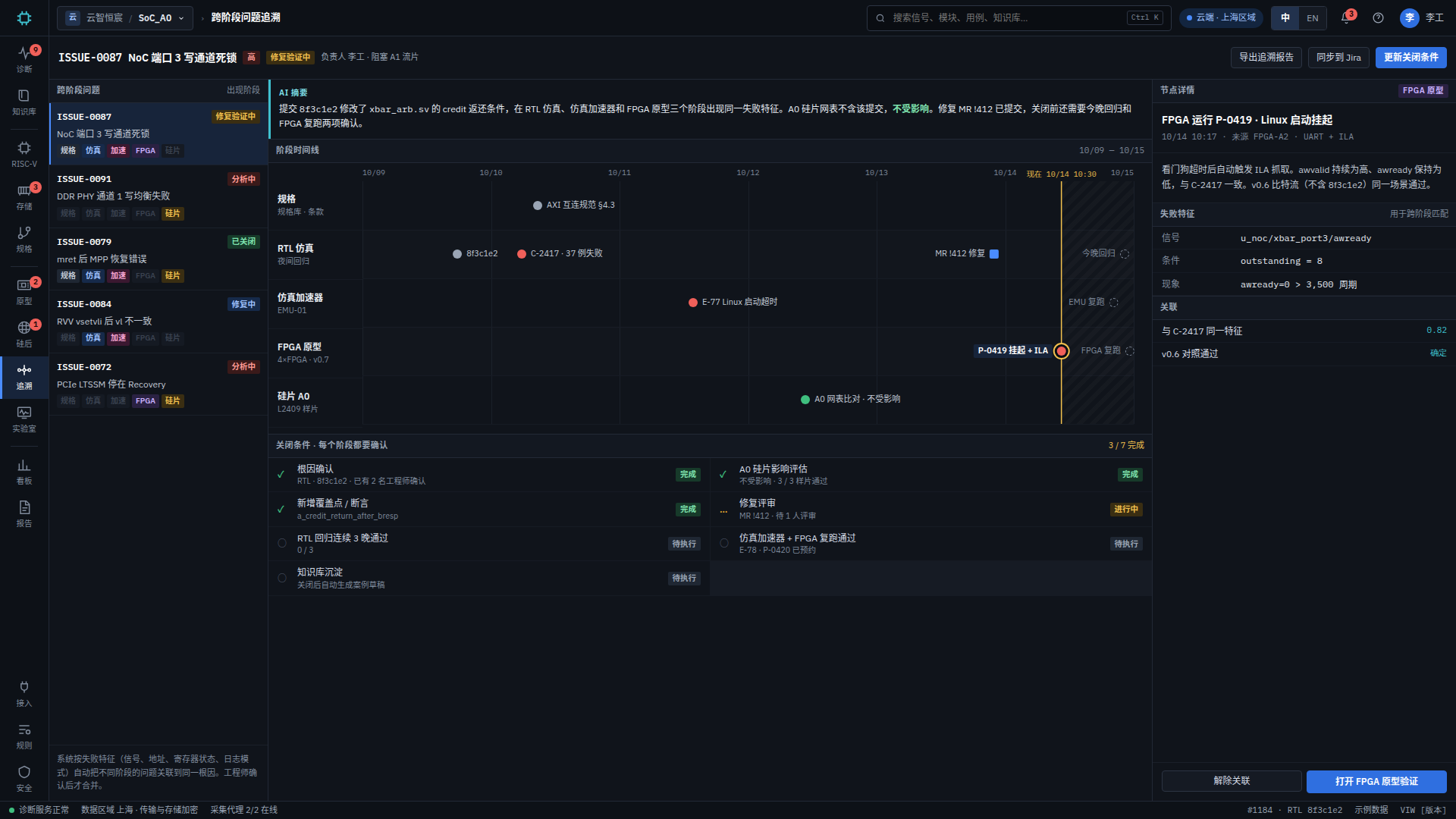Screen dimensions: 1456x819
Task: Open the 硅后 sidebar icon
Action: point(24,334)
